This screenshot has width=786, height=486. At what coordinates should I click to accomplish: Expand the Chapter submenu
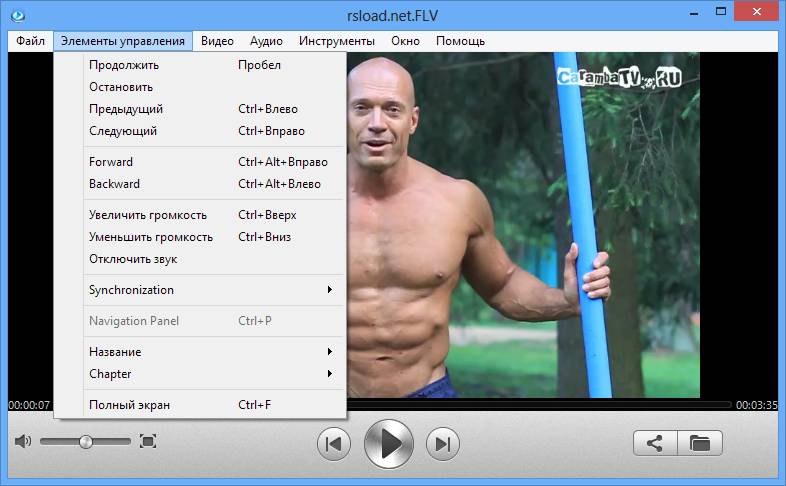[x=200, y=374]
